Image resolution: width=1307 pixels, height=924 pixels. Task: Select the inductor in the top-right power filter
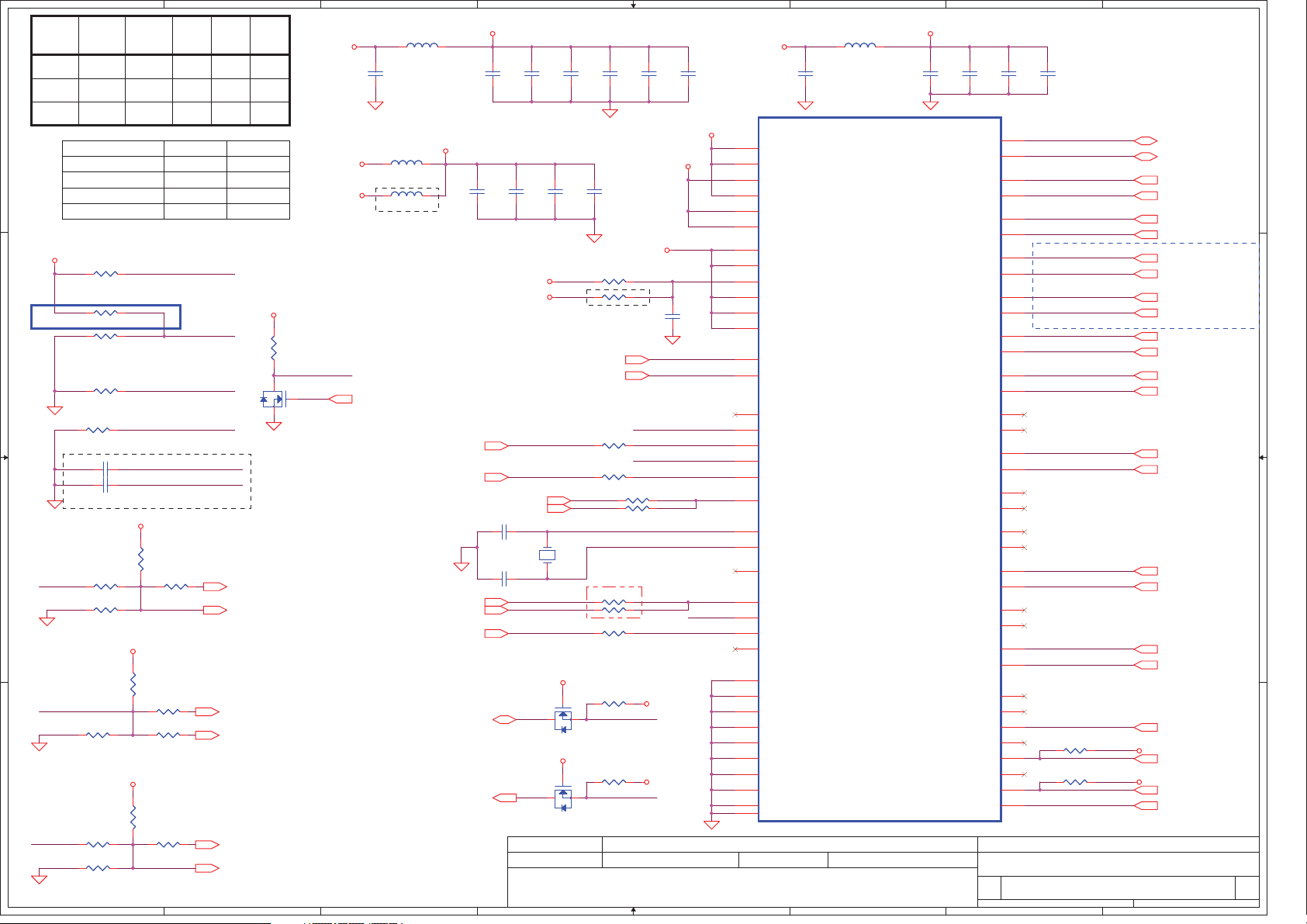[x=860, y=46]
